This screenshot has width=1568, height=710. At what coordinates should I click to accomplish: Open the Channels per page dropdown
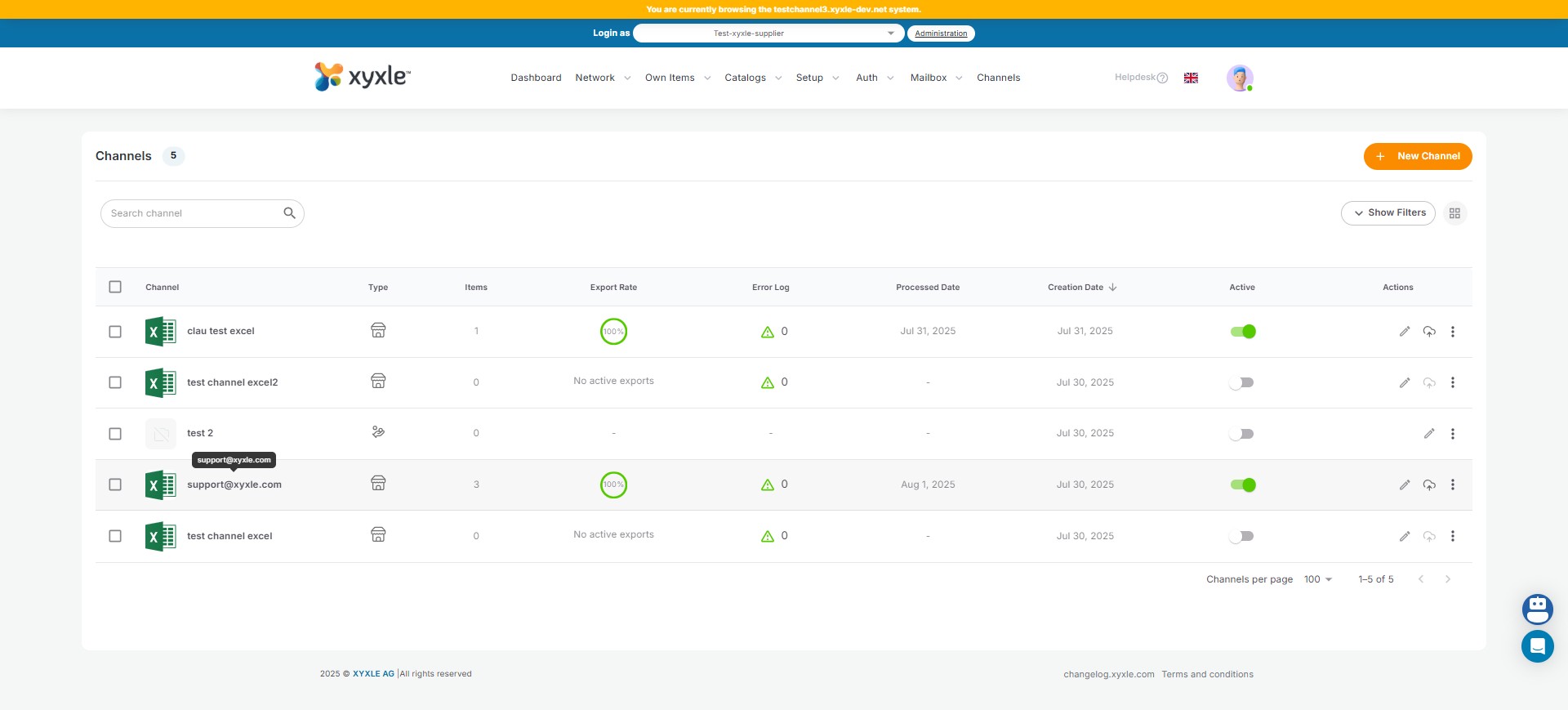tap(1317, 579)
